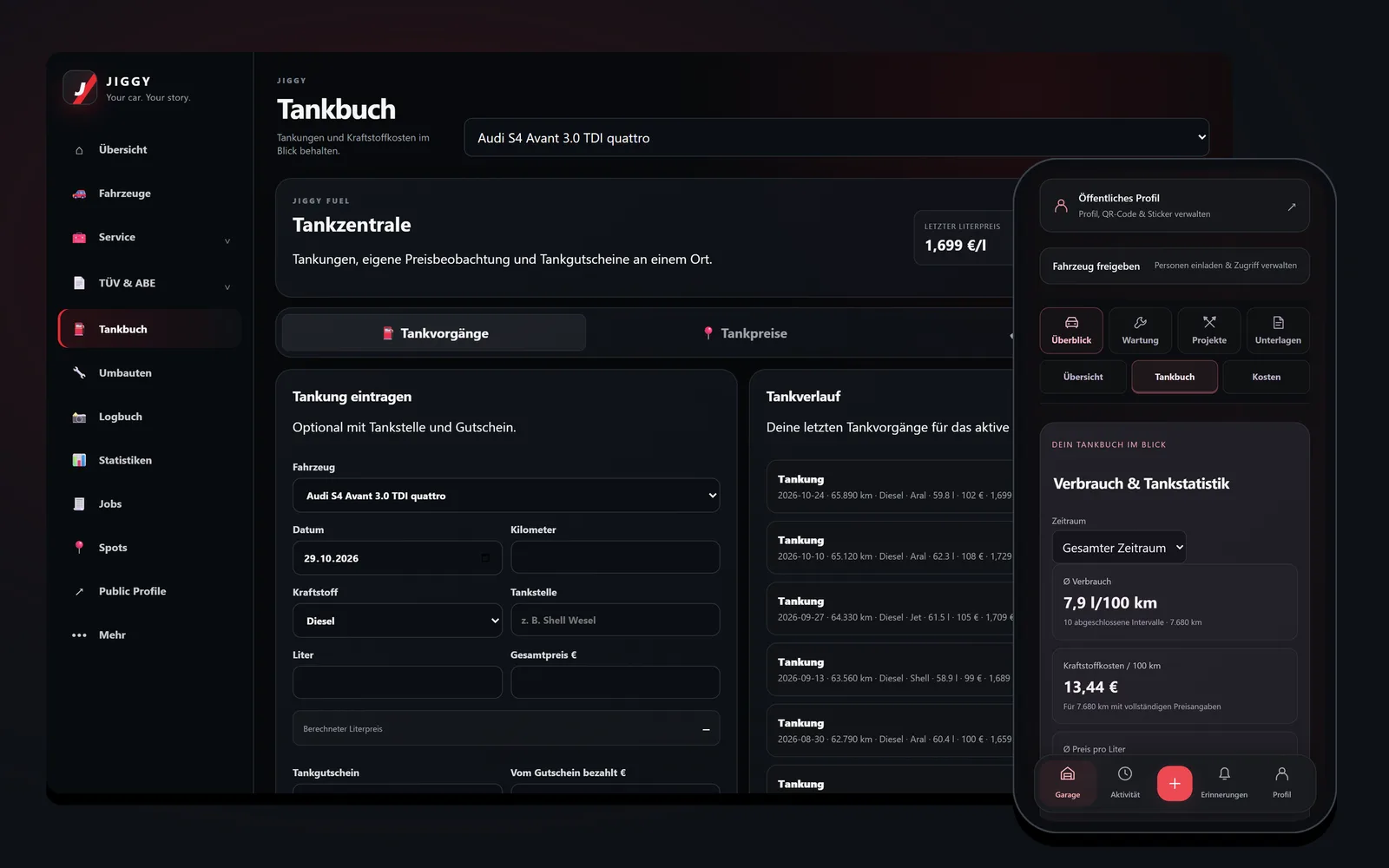
Task: Open Tankung entry dated 2026-09-13
Action: point(891,669)
